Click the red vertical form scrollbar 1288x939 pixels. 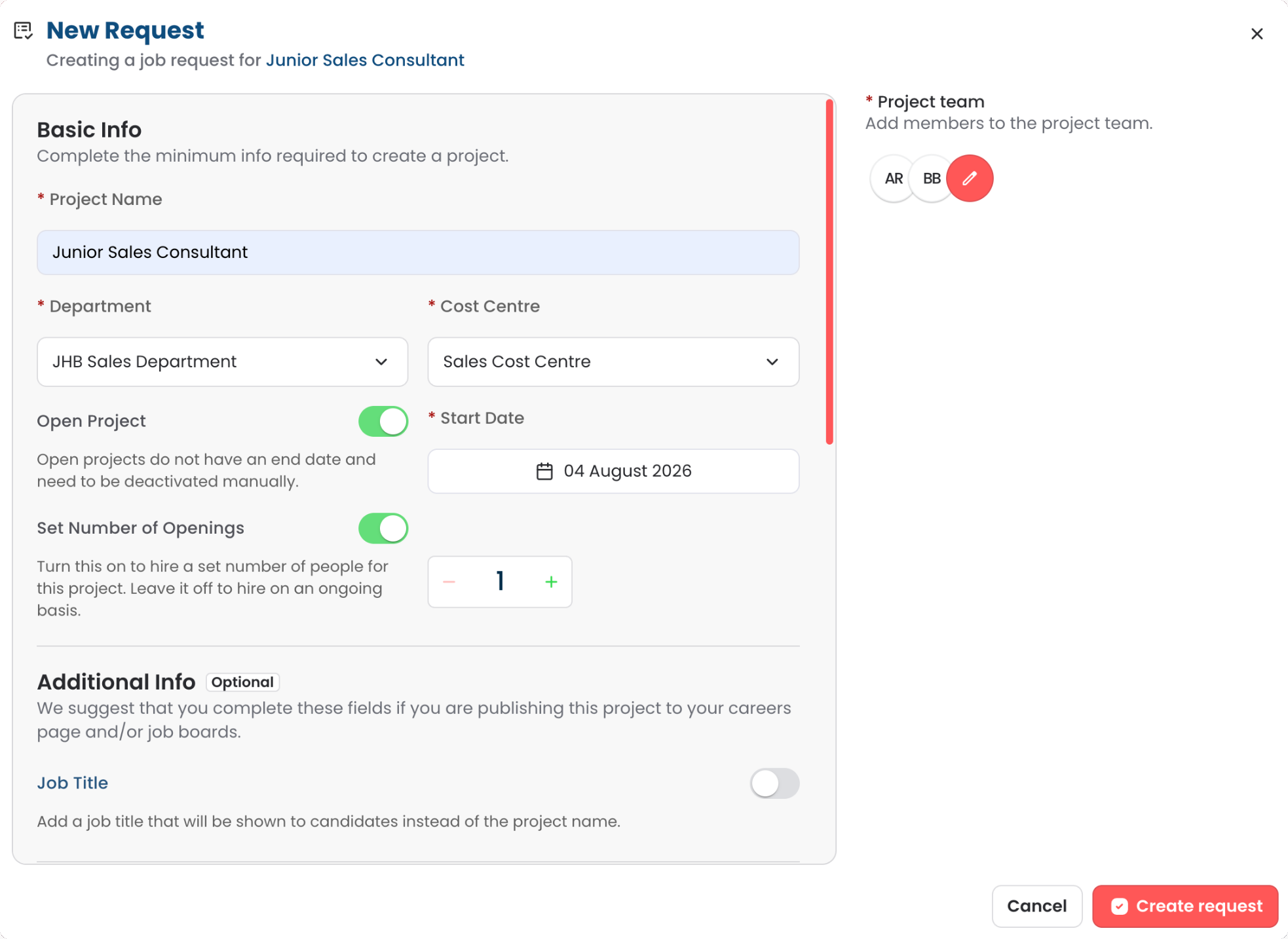[x=829, y=272]
